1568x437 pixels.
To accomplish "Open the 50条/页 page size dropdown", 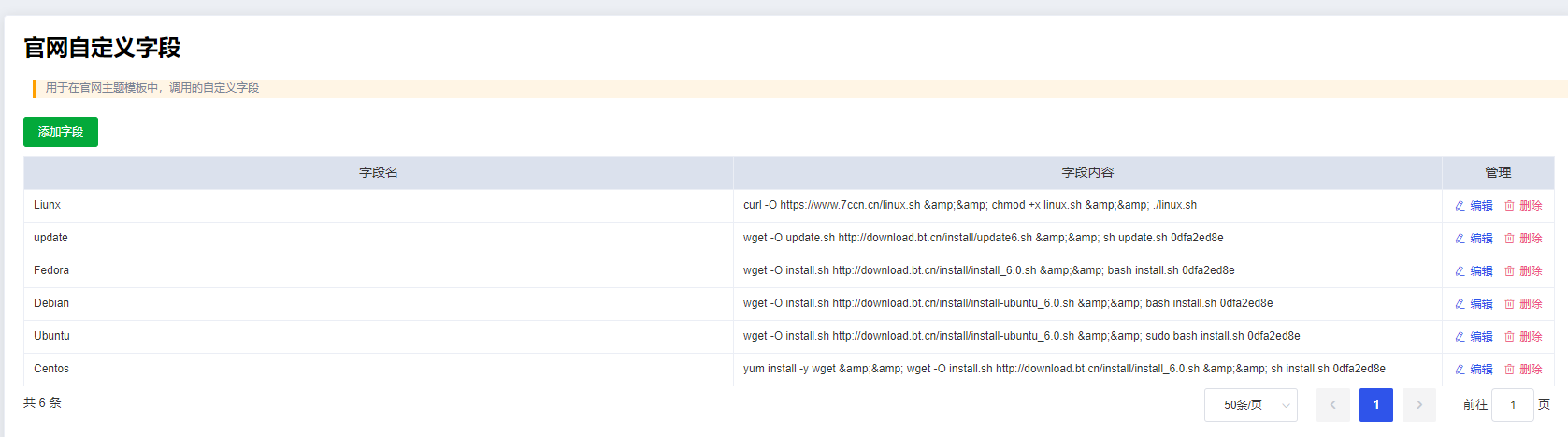I will [1251, 405].
